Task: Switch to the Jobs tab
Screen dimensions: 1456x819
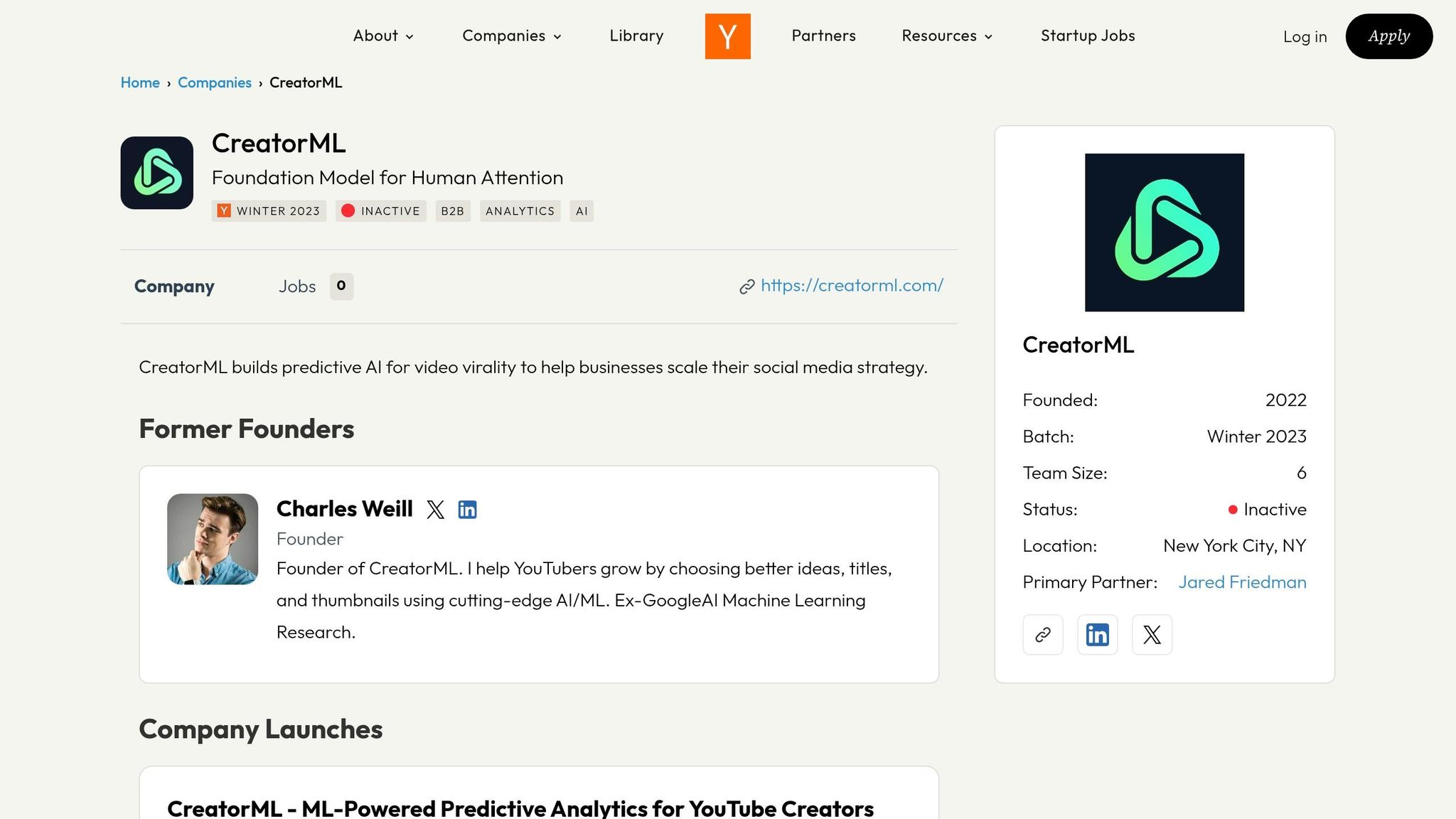Action: coord(297,287)
